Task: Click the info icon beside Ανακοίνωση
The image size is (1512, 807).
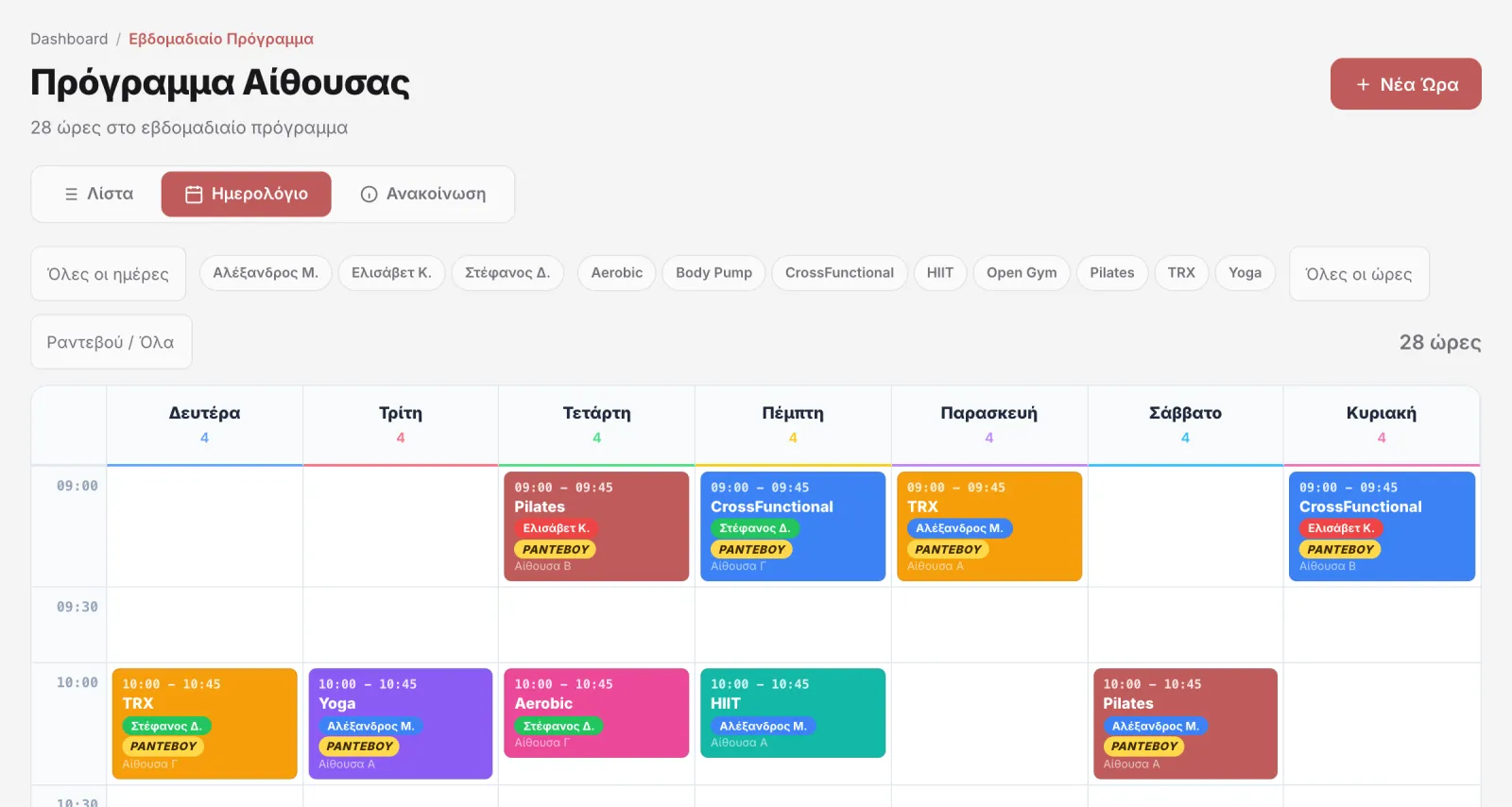Action: point(369,194)
